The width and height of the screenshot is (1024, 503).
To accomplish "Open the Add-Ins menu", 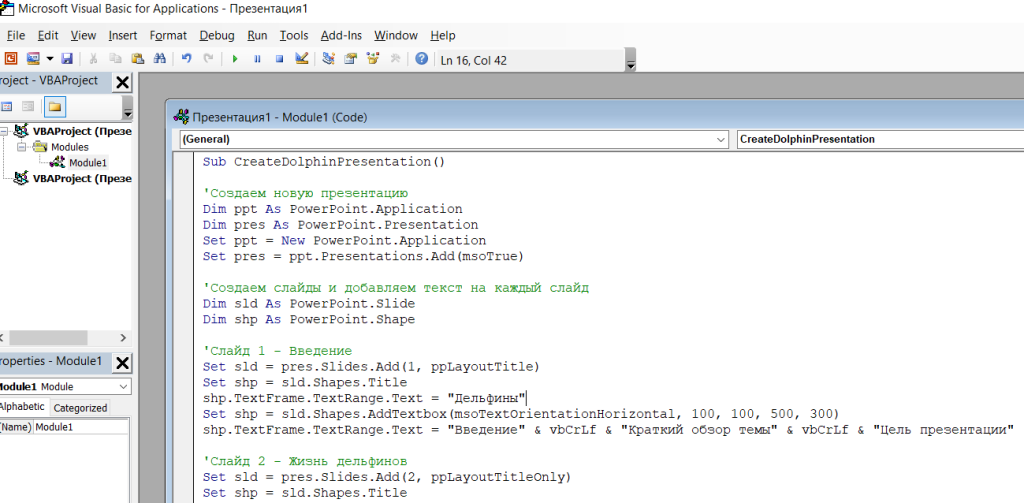I will click(342, 35).
